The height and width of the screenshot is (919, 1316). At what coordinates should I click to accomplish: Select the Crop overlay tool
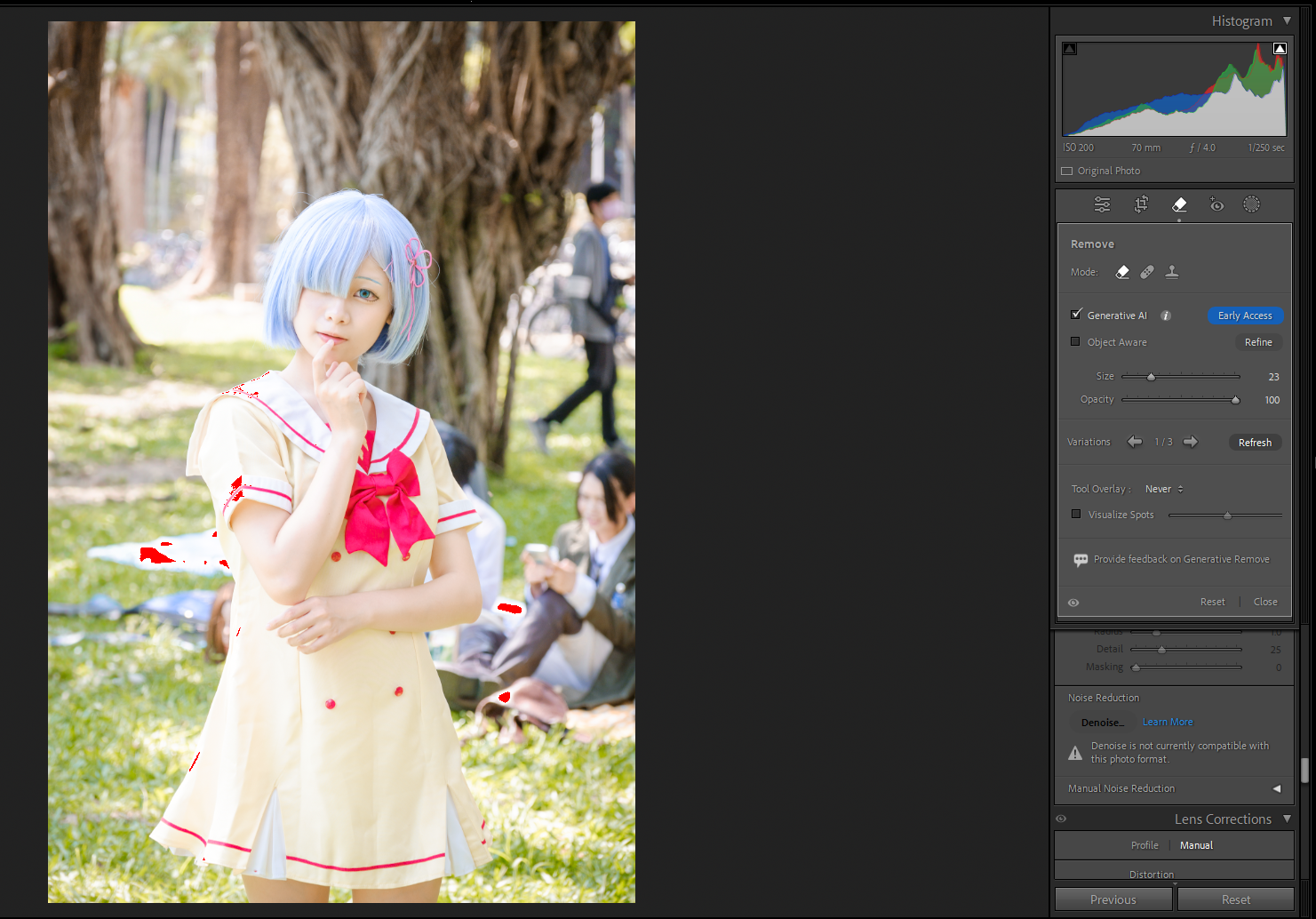point(1142,204)
